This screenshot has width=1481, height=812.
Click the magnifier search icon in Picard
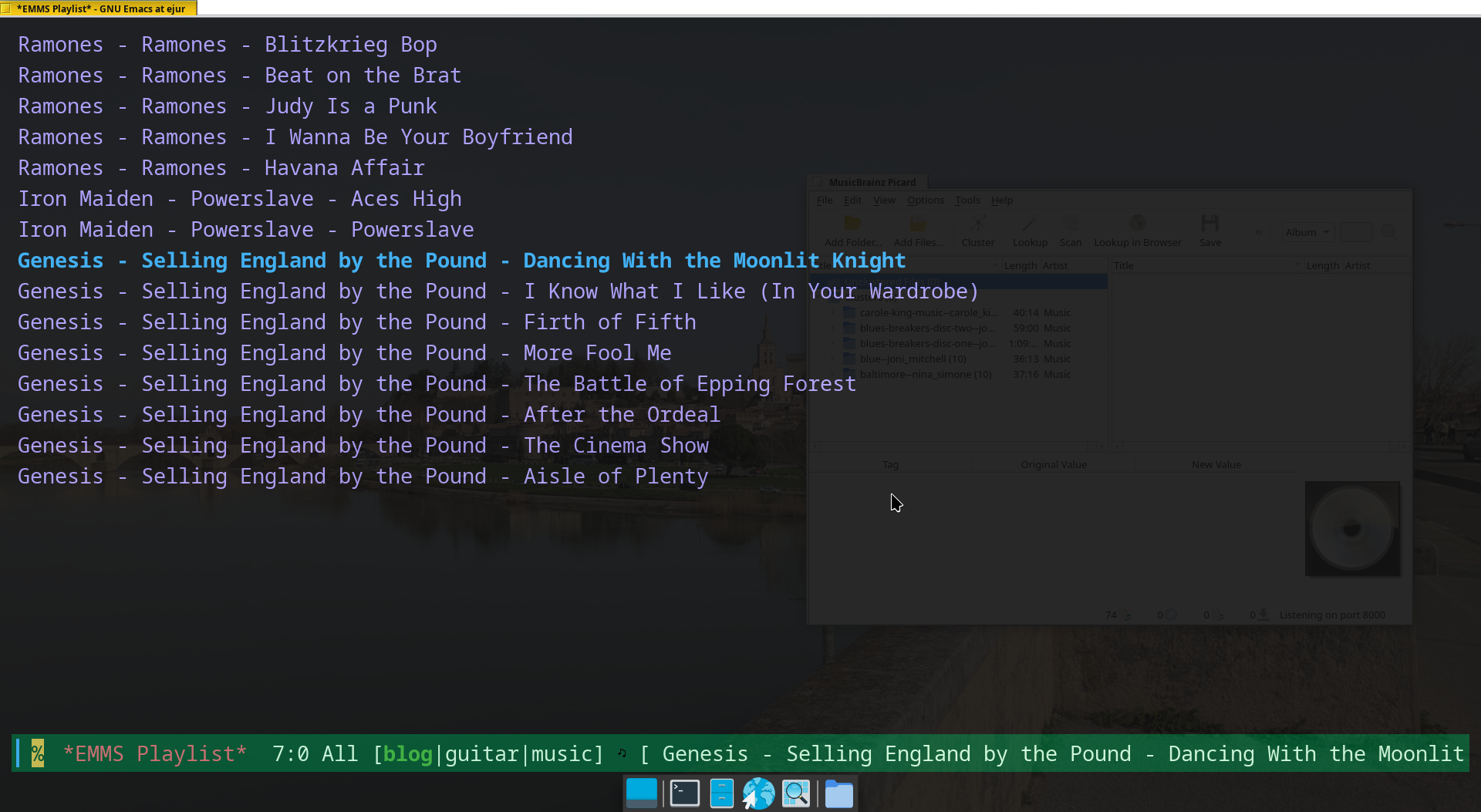pyautogui.click(x=1389, y=232)
